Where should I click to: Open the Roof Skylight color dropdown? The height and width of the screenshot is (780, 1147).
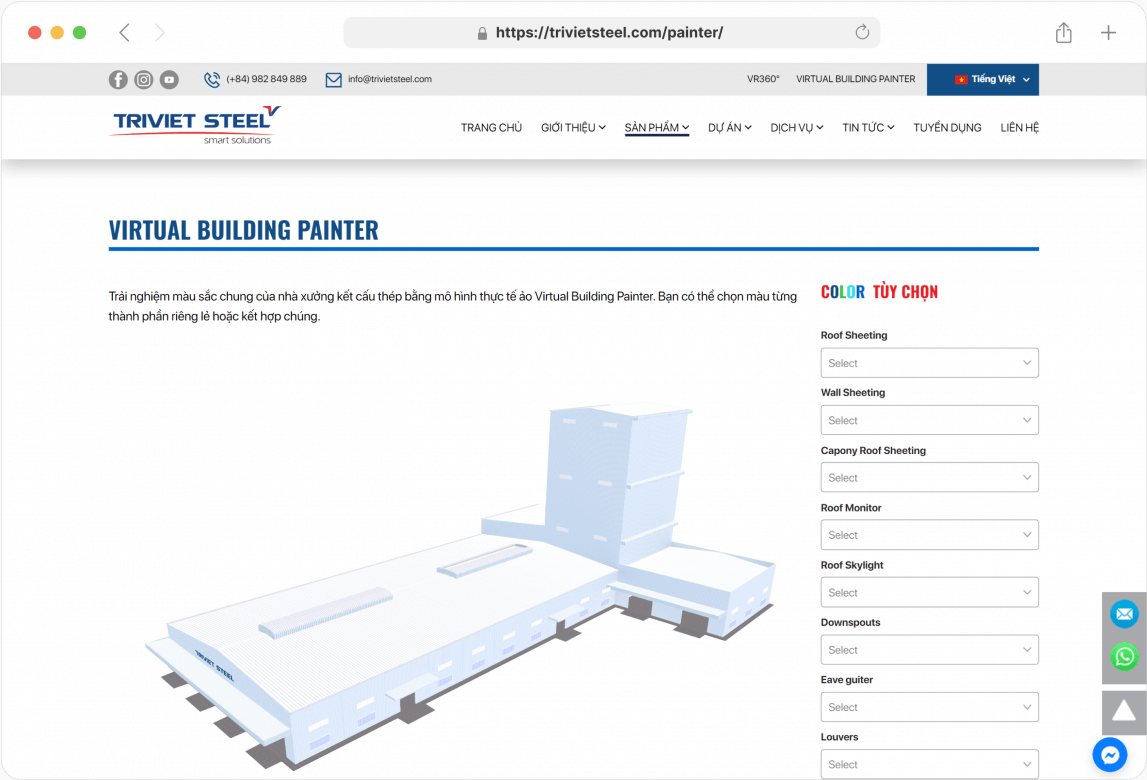[x=929, y=592]
